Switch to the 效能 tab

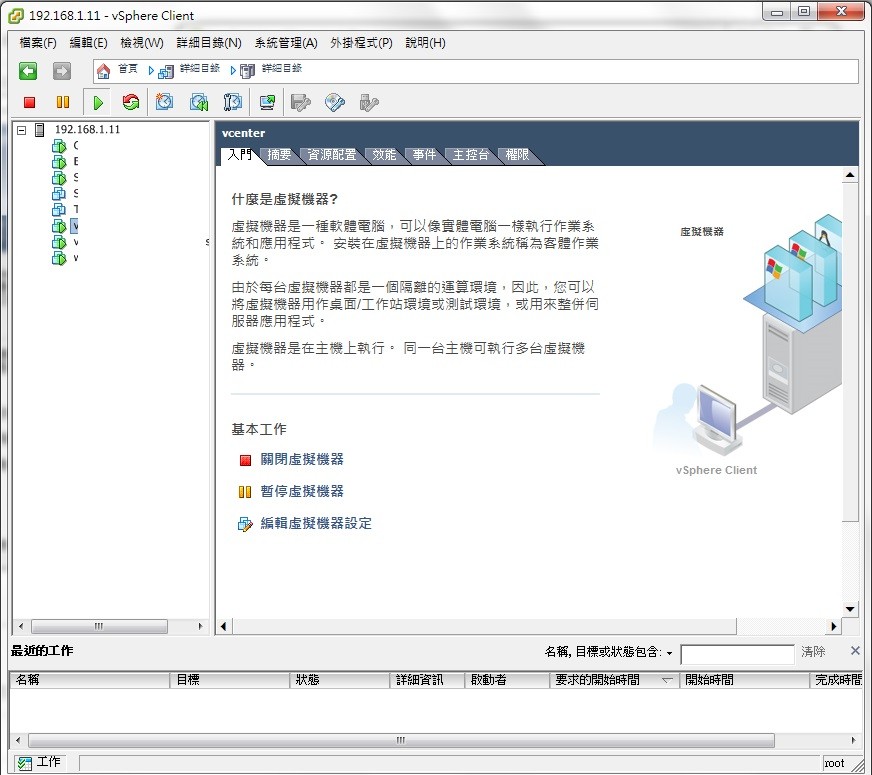pyautogui.click(x=384, y=155)
